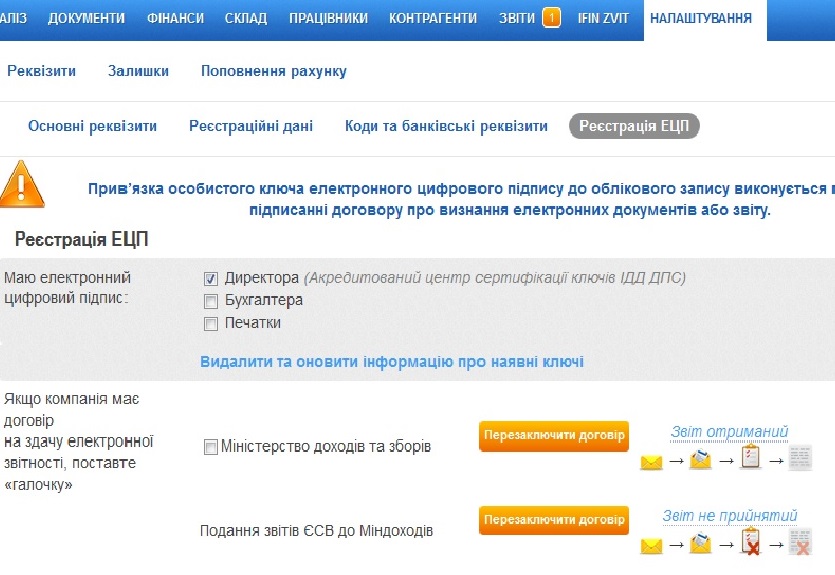Switch to the 'Реєстраційні дані' tab
Image resolution: width=835 pixels, height=575 pixels.
251,126
